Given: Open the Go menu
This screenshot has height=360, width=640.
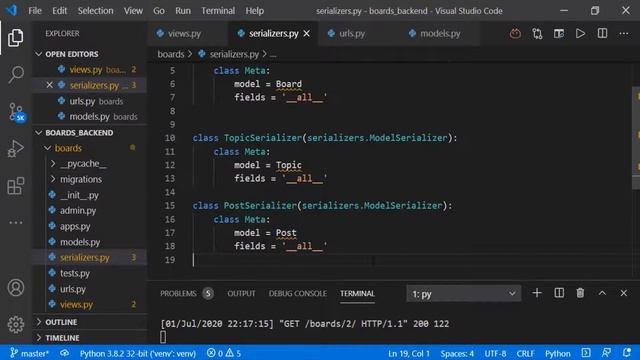Looking at the screenshot, I should click(x=159, y=11).
